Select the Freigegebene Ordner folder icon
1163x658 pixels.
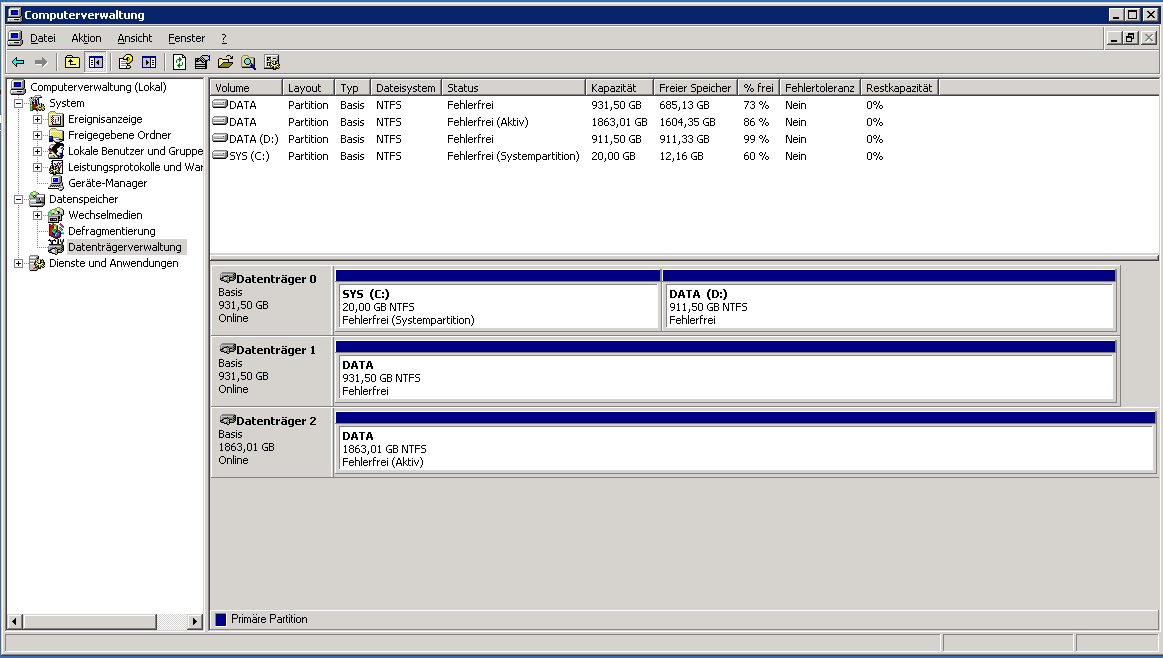point(56,135)
